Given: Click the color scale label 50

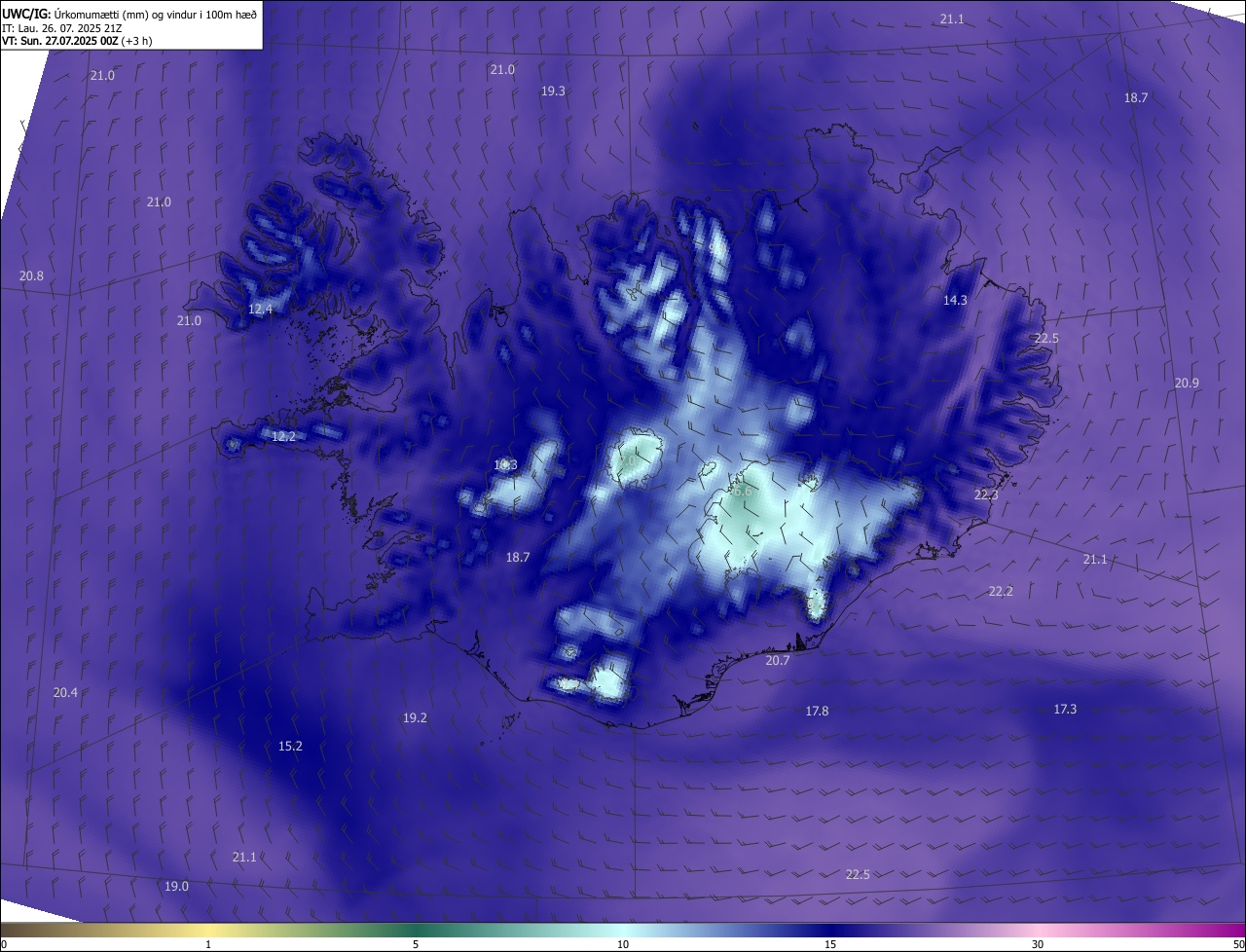Looking at the screenshot, I should [x=1238, y=944].
